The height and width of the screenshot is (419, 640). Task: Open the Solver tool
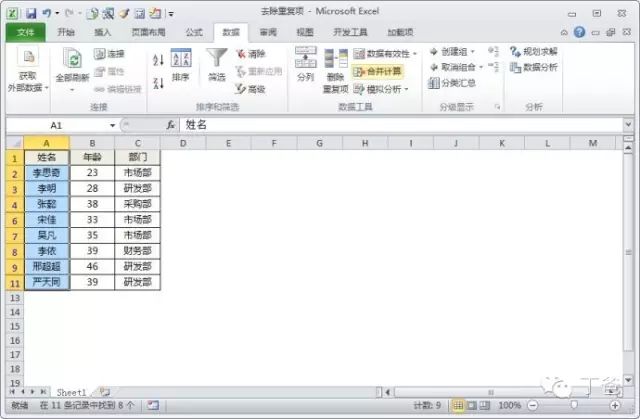point(533,51)
